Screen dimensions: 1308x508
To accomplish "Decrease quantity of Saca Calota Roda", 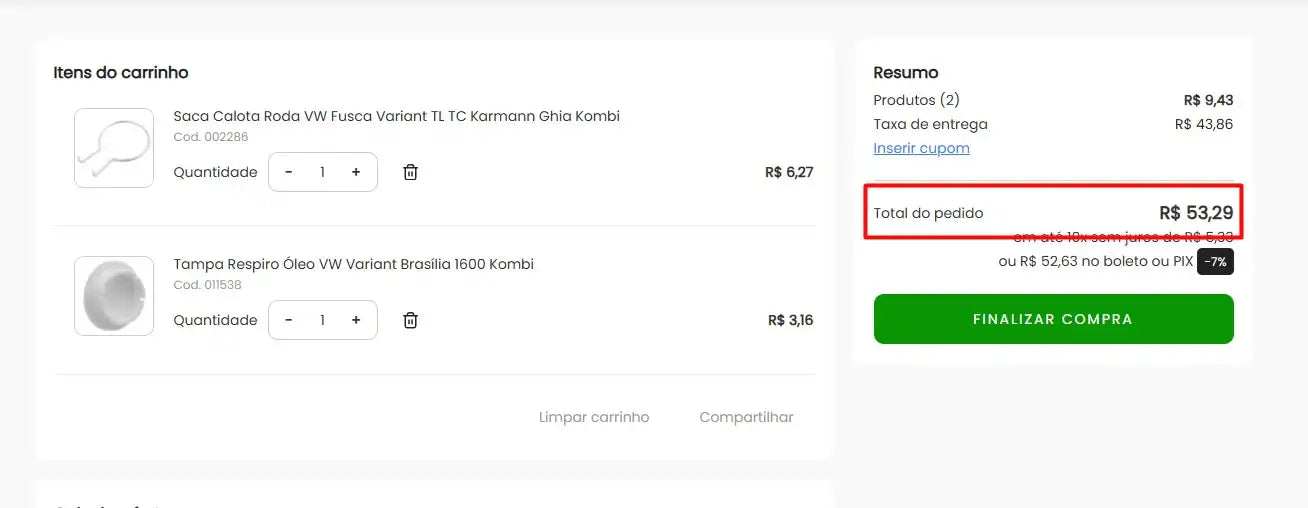I will pyautogui.click(x=289, y=172).
